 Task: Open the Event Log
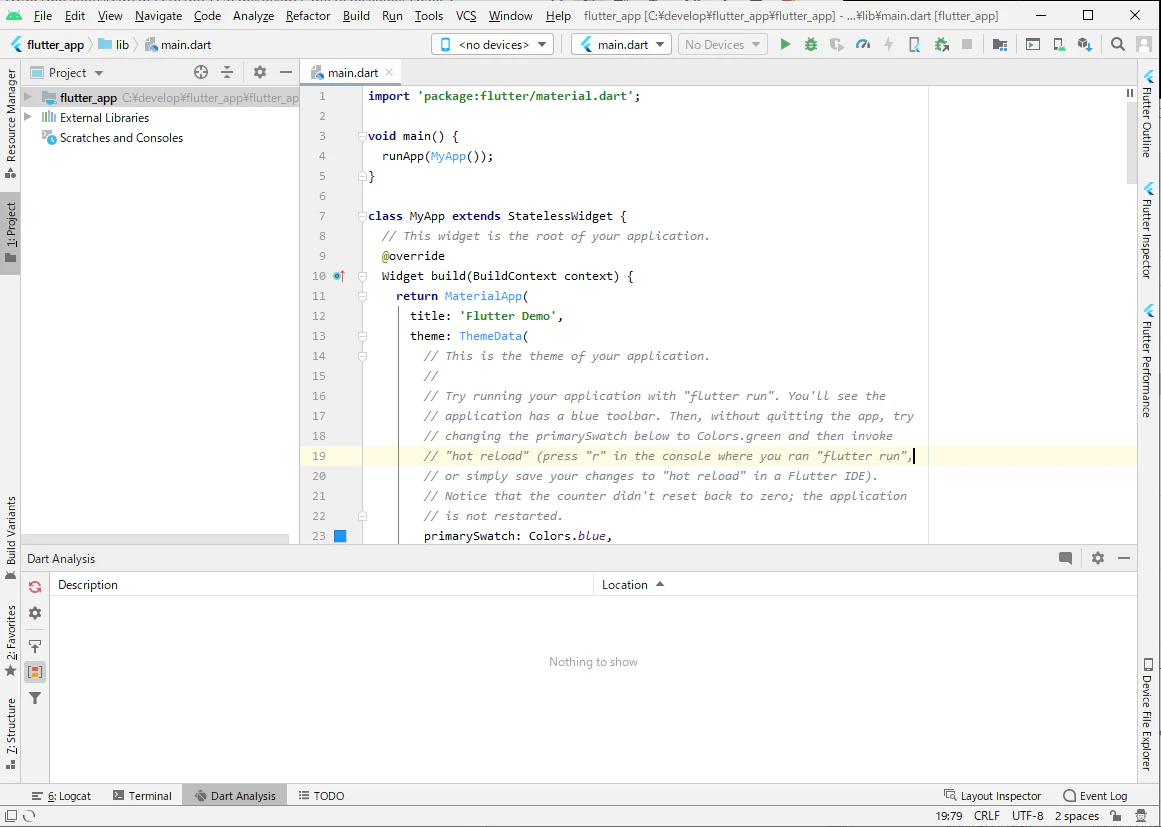(1095, 796)
